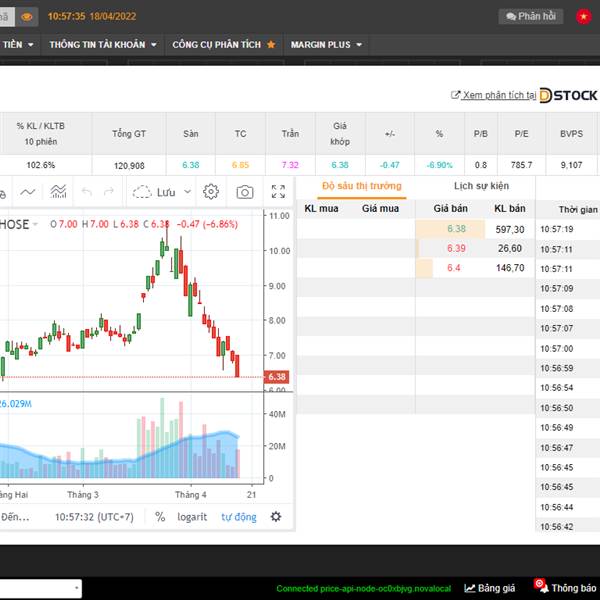Screen dimensions: 600x600
Task: Click the 10:57:35 18/04/2022 clock text
Action: 92,16
